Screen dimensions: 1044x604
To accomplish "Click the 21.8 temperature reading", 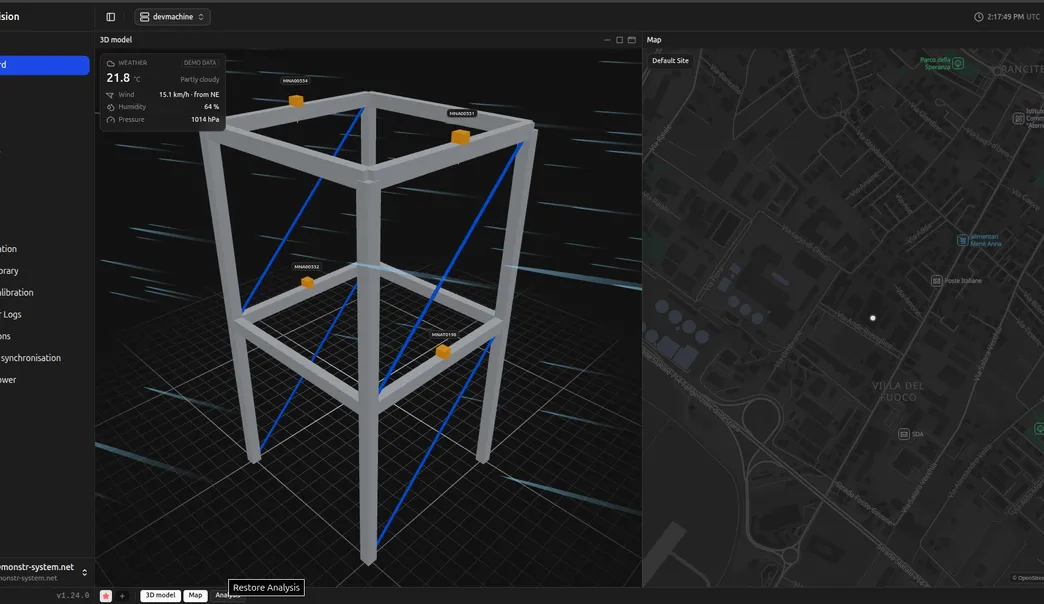I will pyautogui.click(x=118, y=78).
